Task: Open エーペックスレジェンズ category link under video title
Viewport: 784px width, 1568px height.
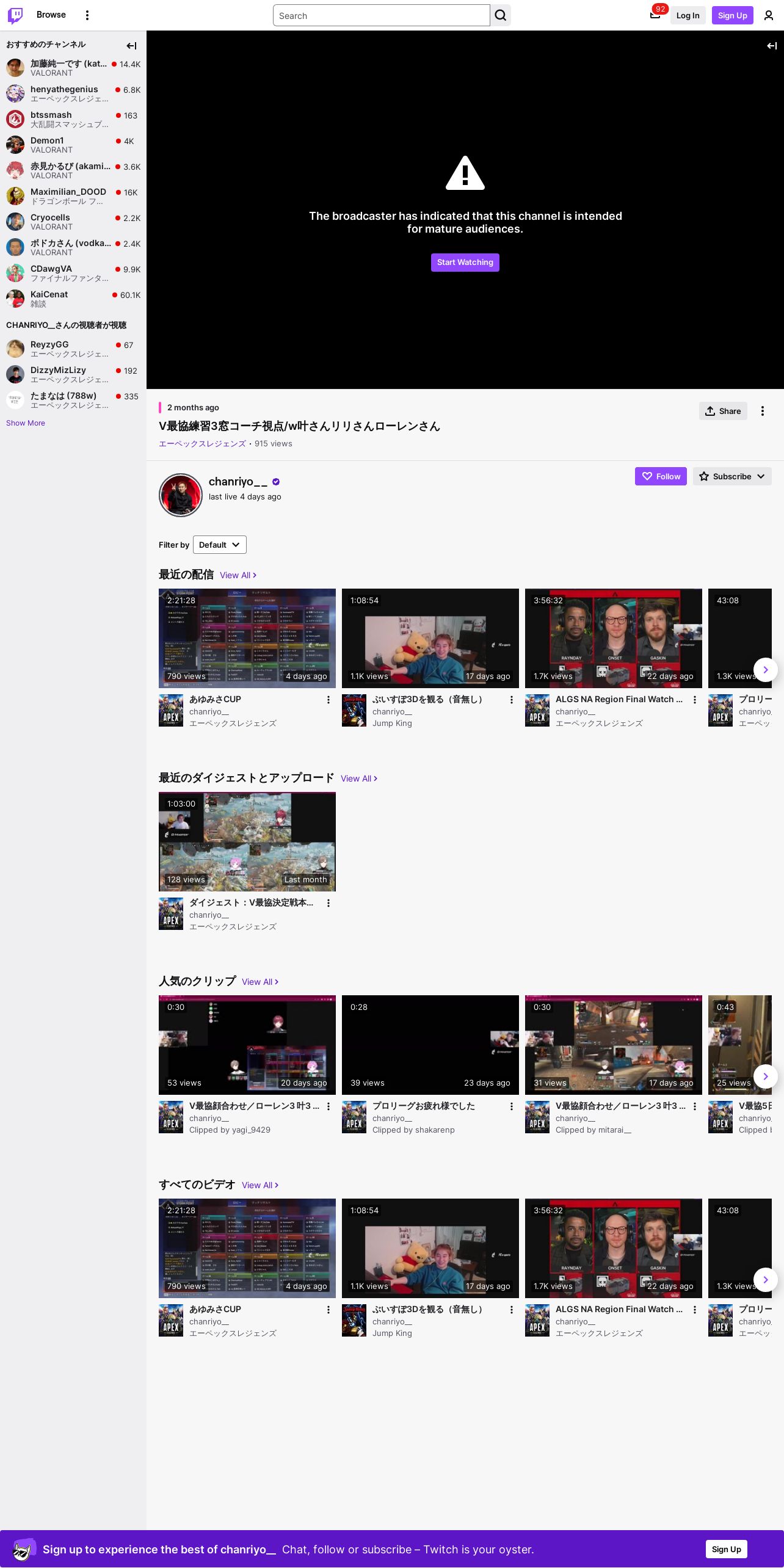Action: point(203,444)
